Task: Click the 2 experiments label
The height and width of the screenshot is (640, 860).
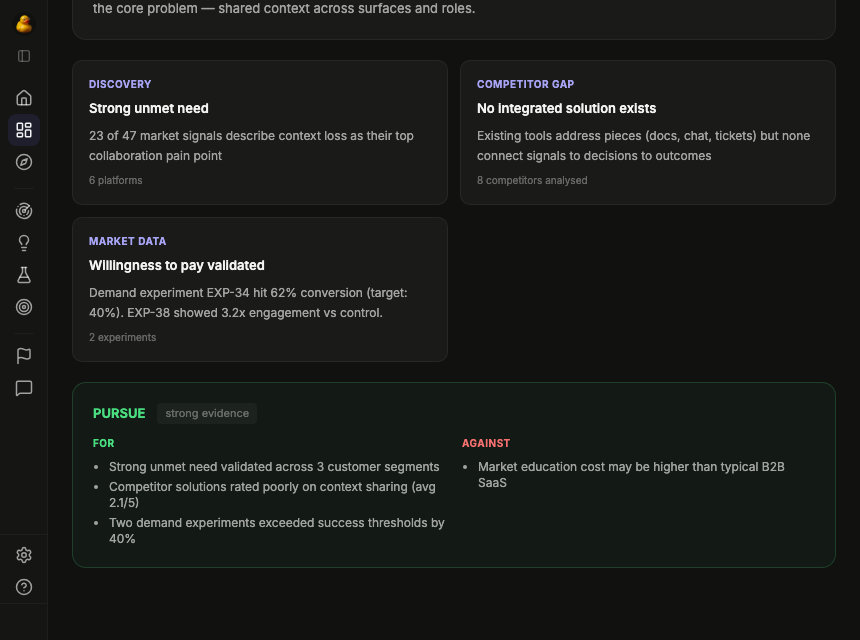Action: 123,338
